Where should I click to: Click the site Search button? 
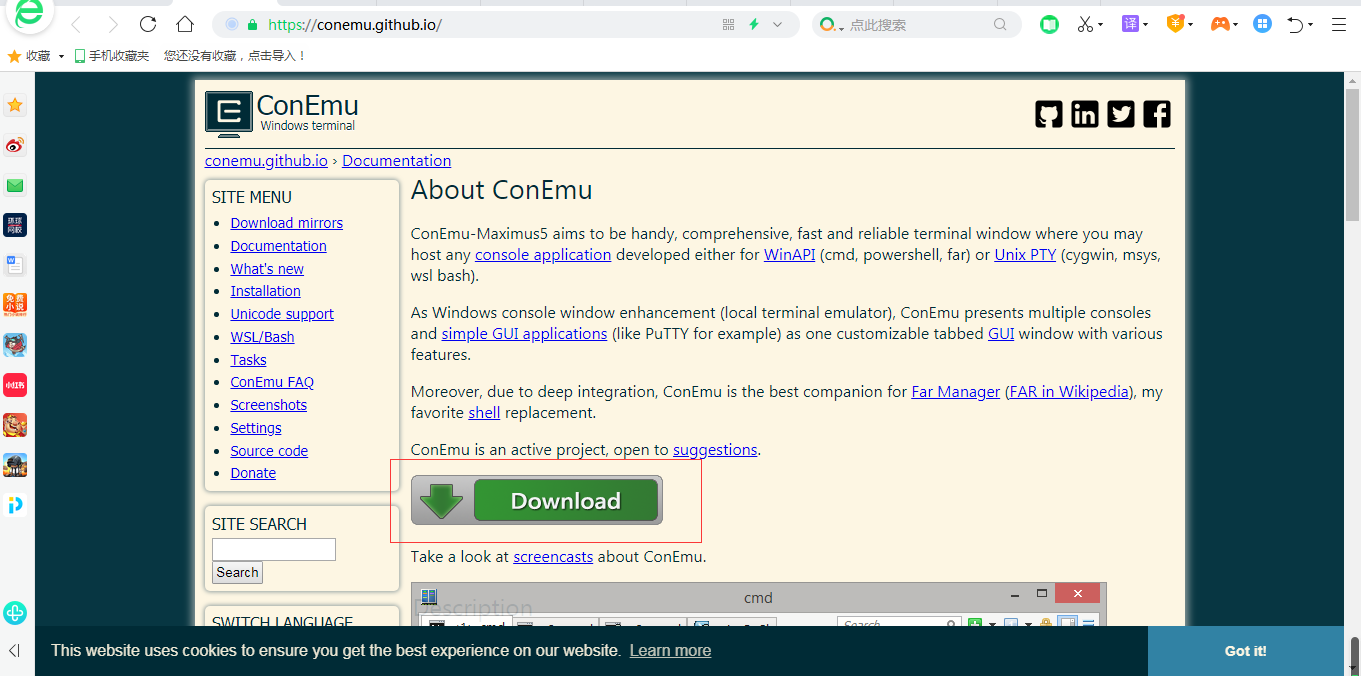237,573
